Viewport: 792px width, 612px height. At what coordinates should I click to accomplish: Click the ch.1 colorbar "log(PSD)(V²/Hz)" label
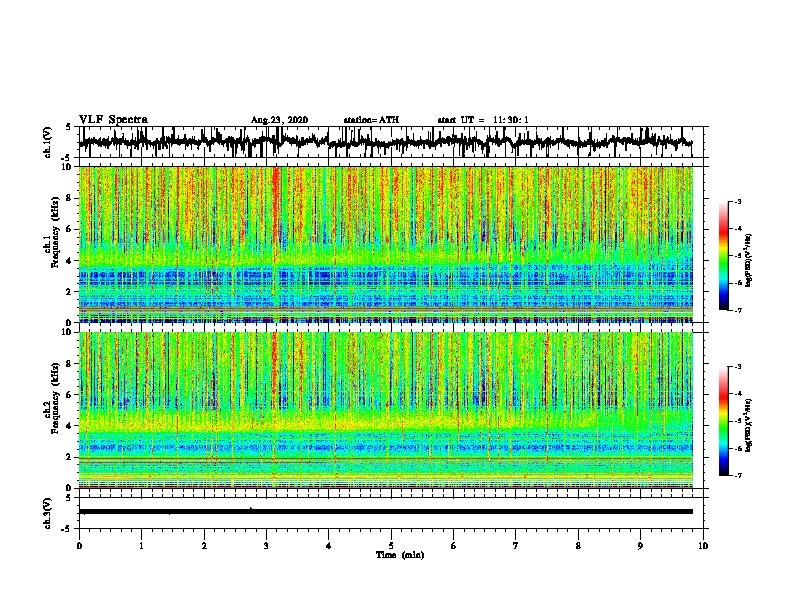749,260
